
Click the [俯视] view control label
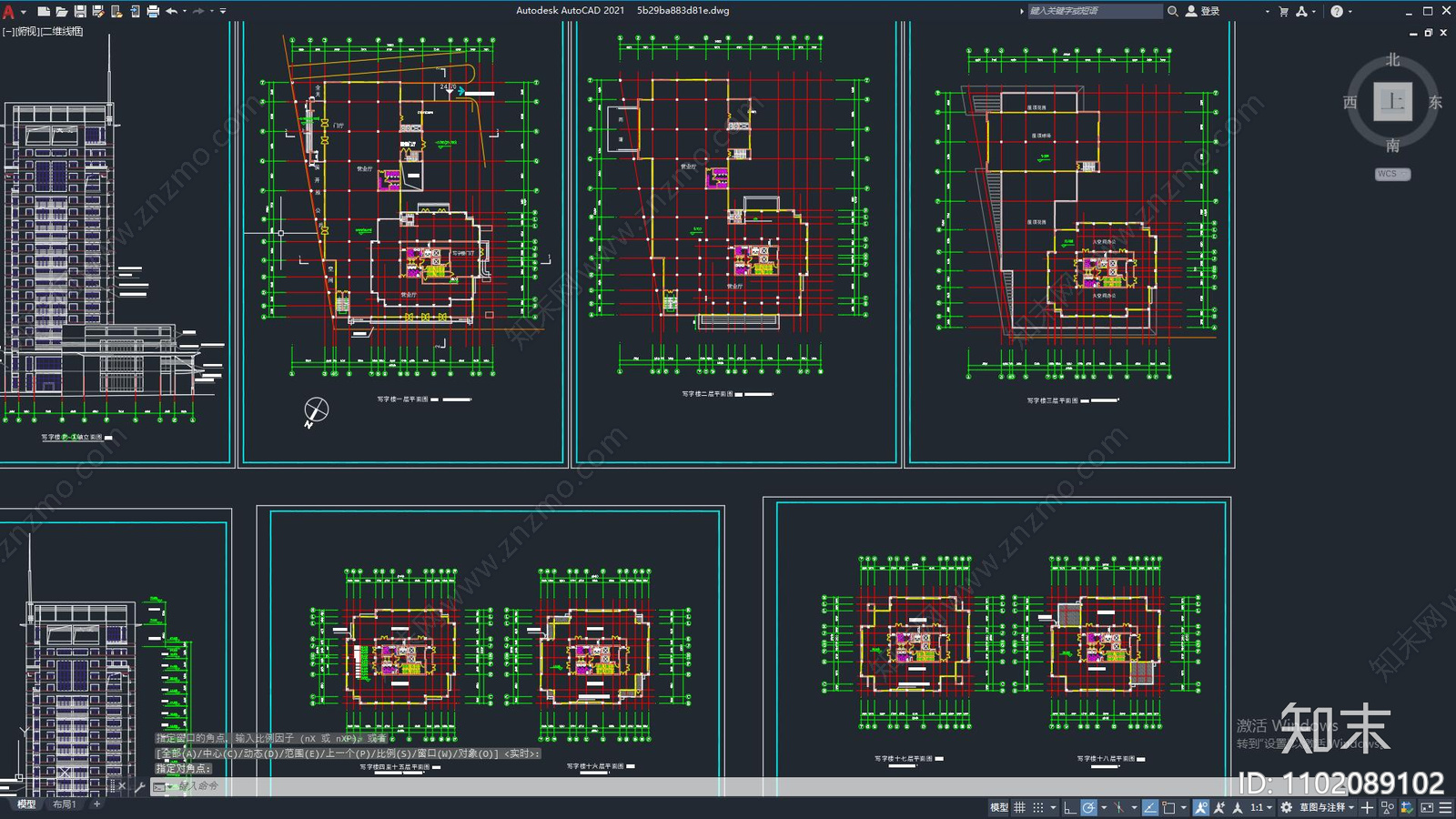coord(27,31)
